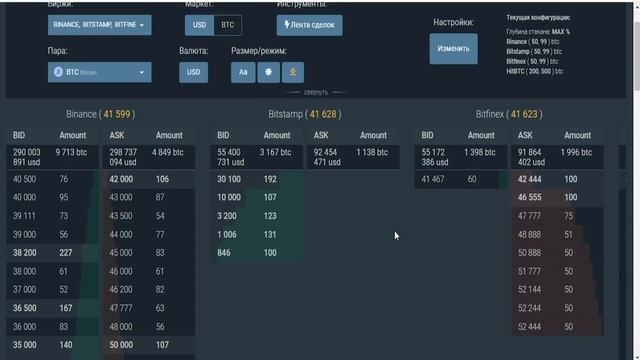Click the Глубина стакана MAX % configuration line
Viewport: 640px width, 360px height.
point(538,32)
